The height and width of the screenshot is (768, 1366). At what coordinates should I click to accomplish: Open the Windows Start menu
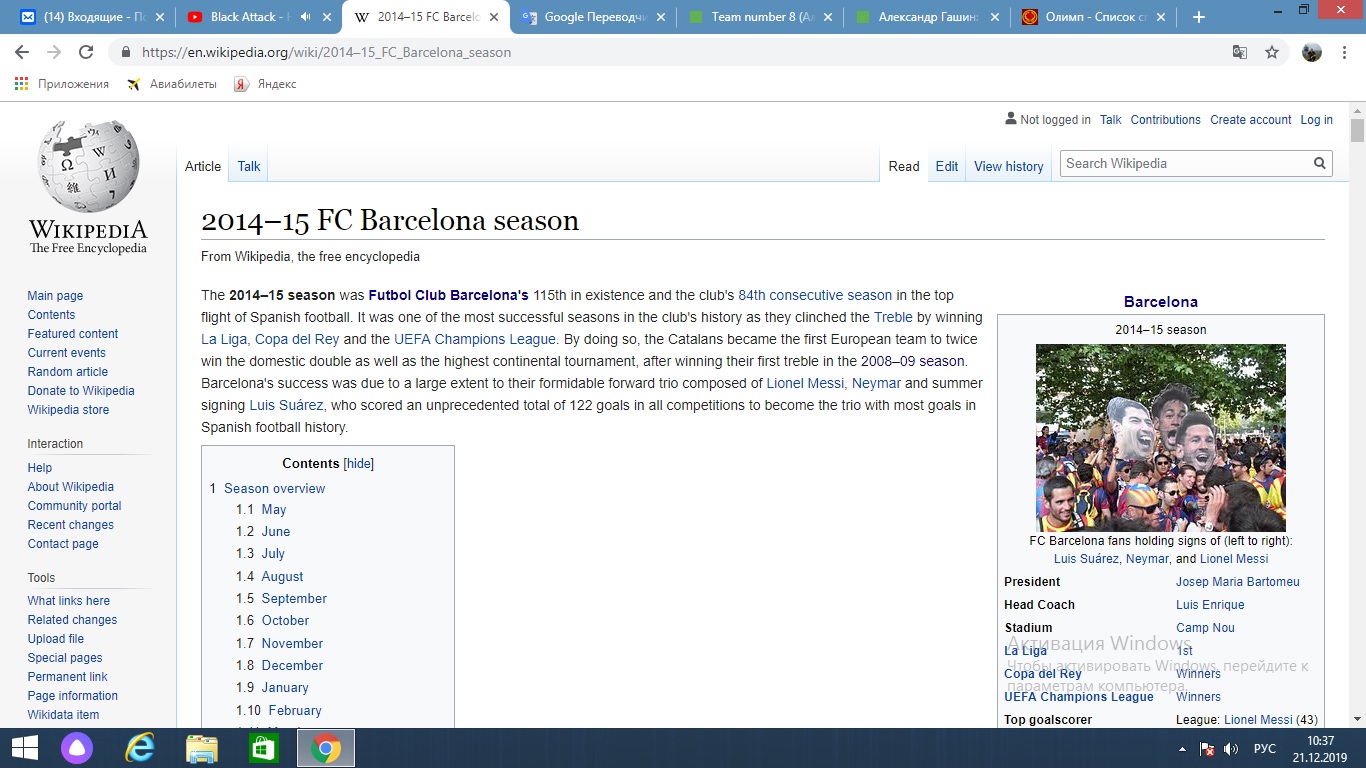[x=24, y=748]
